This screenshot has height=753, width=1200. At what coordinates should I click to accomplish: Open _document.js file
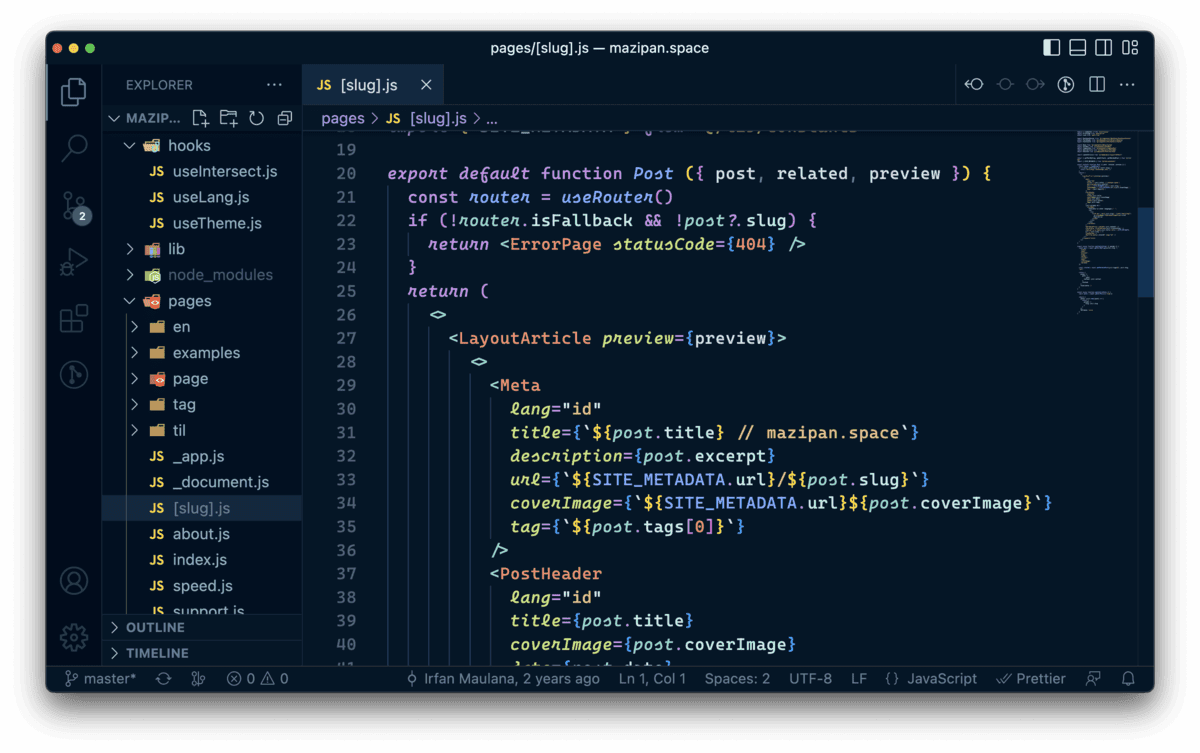pos(202,482)
